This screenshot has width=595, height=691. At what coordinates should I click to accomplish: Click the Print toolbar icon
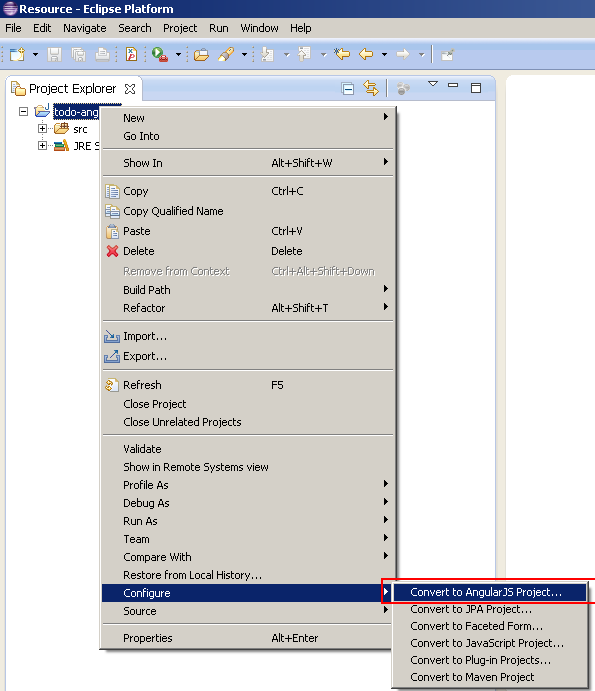pyautogui.click(x=102, y=55)
